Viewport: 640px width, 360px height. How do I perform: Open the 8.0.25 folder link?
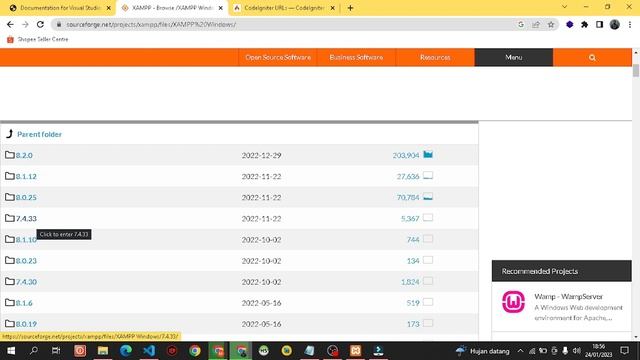pyautogui.click(x=26, y=197)
